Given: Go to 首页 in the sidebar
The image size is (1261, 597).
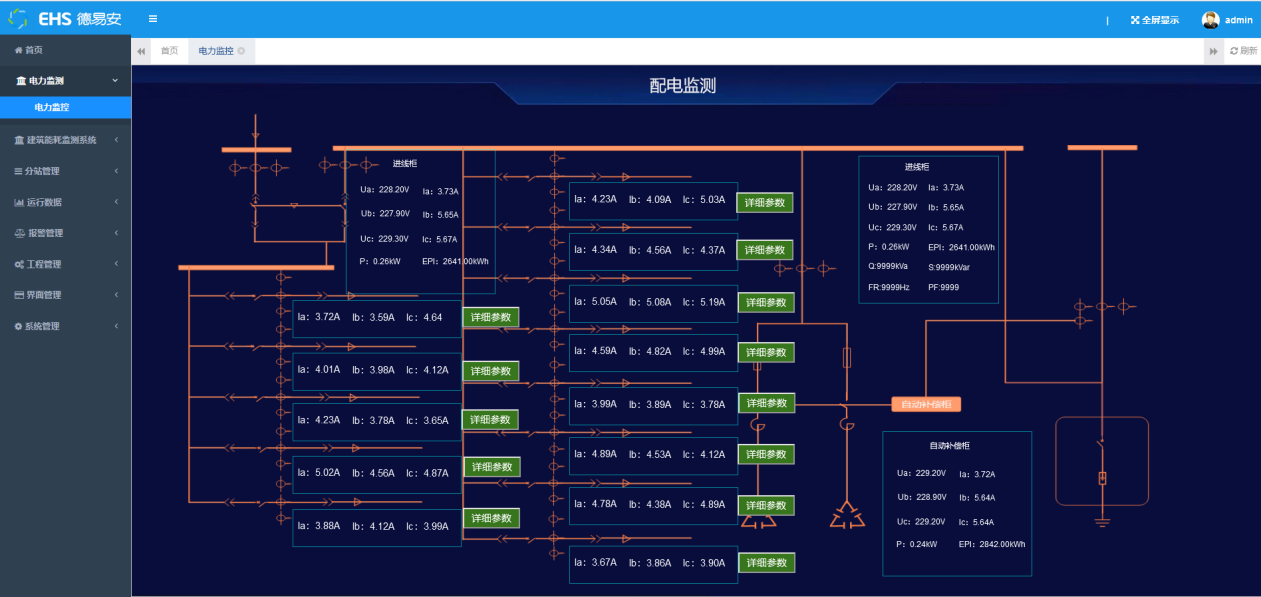Looking at the screenshot, I should (x=33, y=50).
